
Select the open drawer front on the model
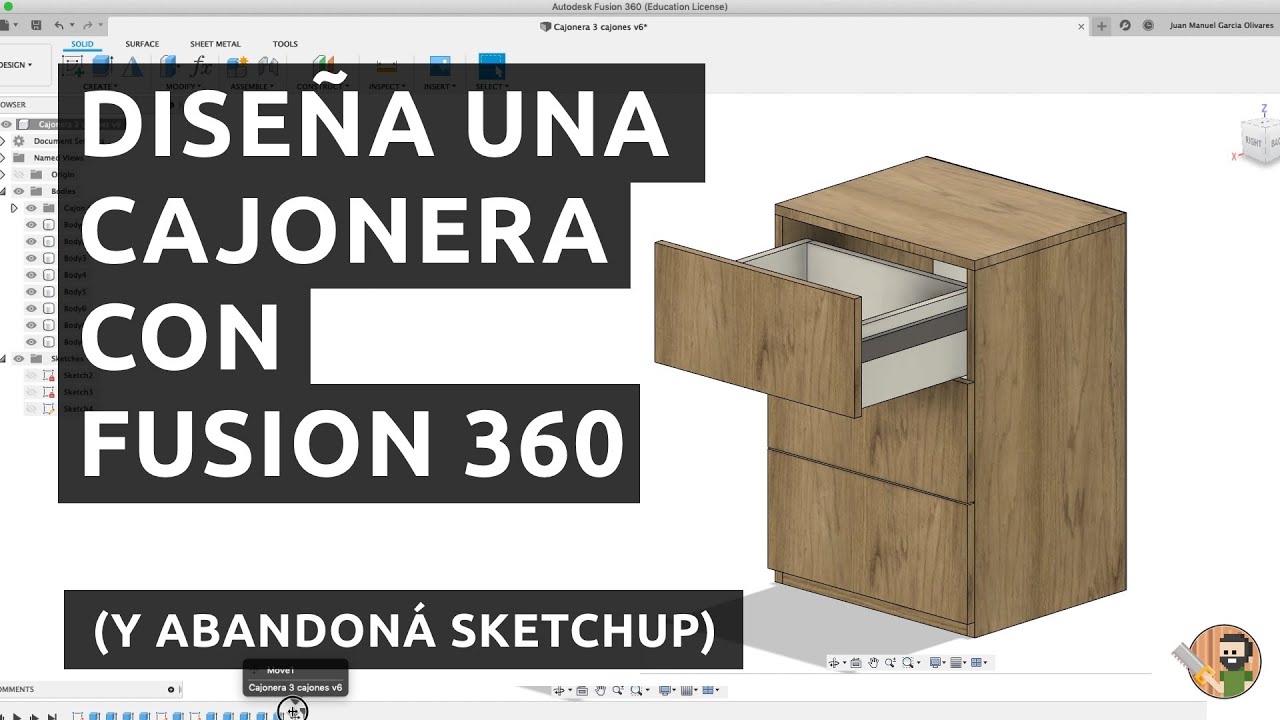pyautogui.click(x=757, y=327)
